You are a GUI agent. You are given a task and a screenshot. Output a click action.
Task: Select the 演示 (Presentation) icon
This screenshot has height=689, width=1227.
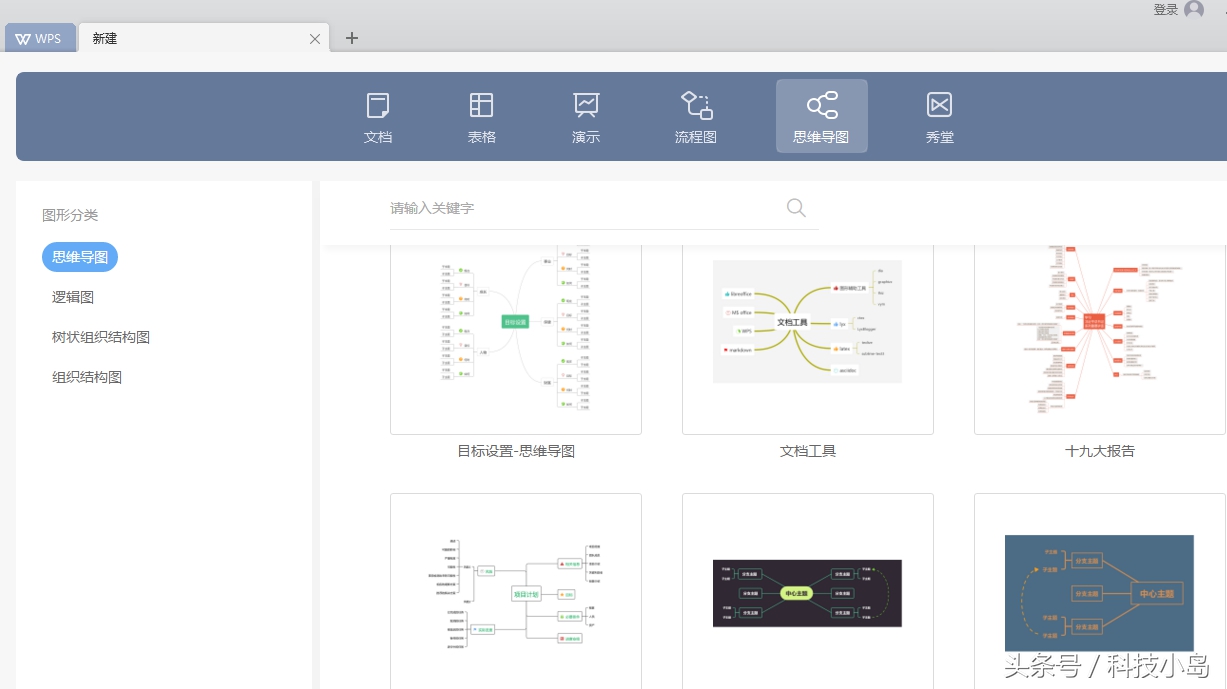pyautogui.click(x=586, y=115)
